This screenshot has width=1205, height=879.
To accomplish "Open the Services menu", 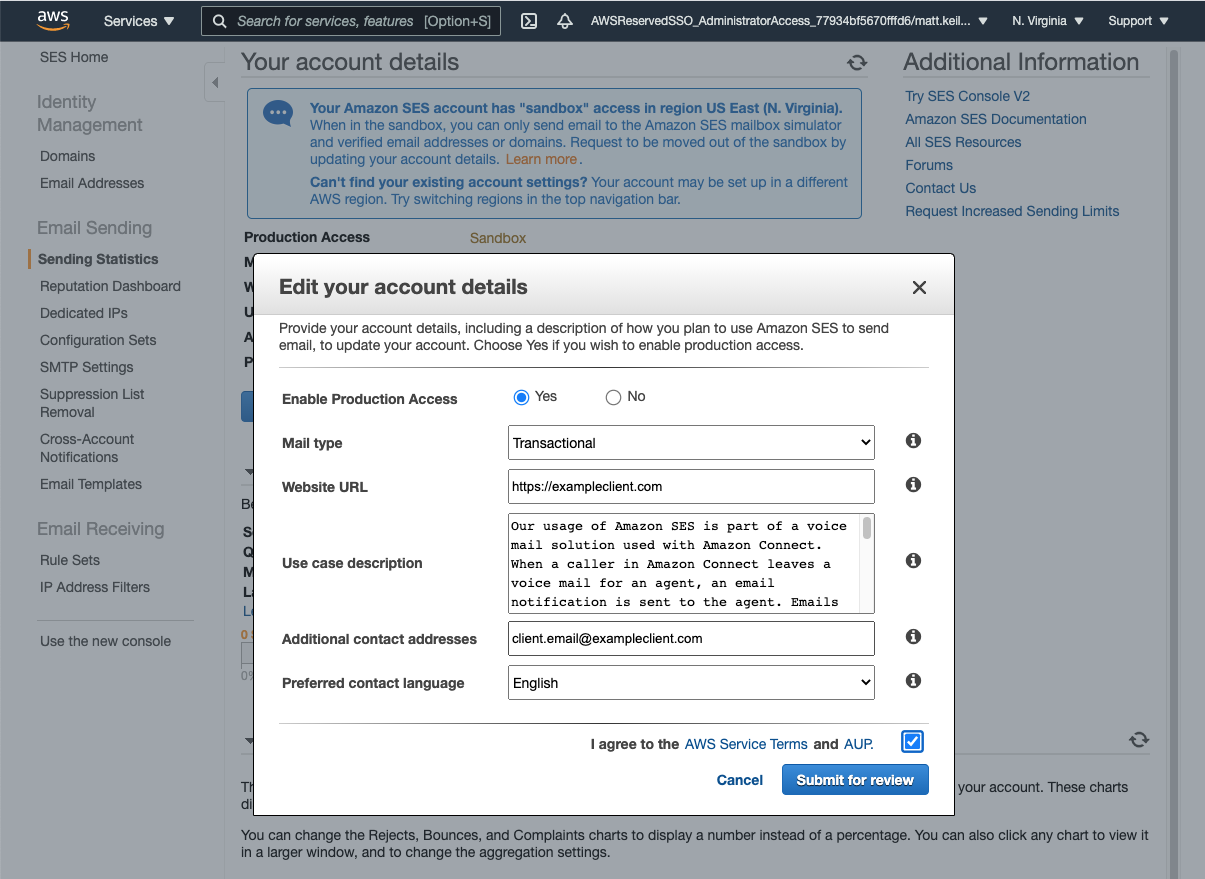I will coord(139,21).
